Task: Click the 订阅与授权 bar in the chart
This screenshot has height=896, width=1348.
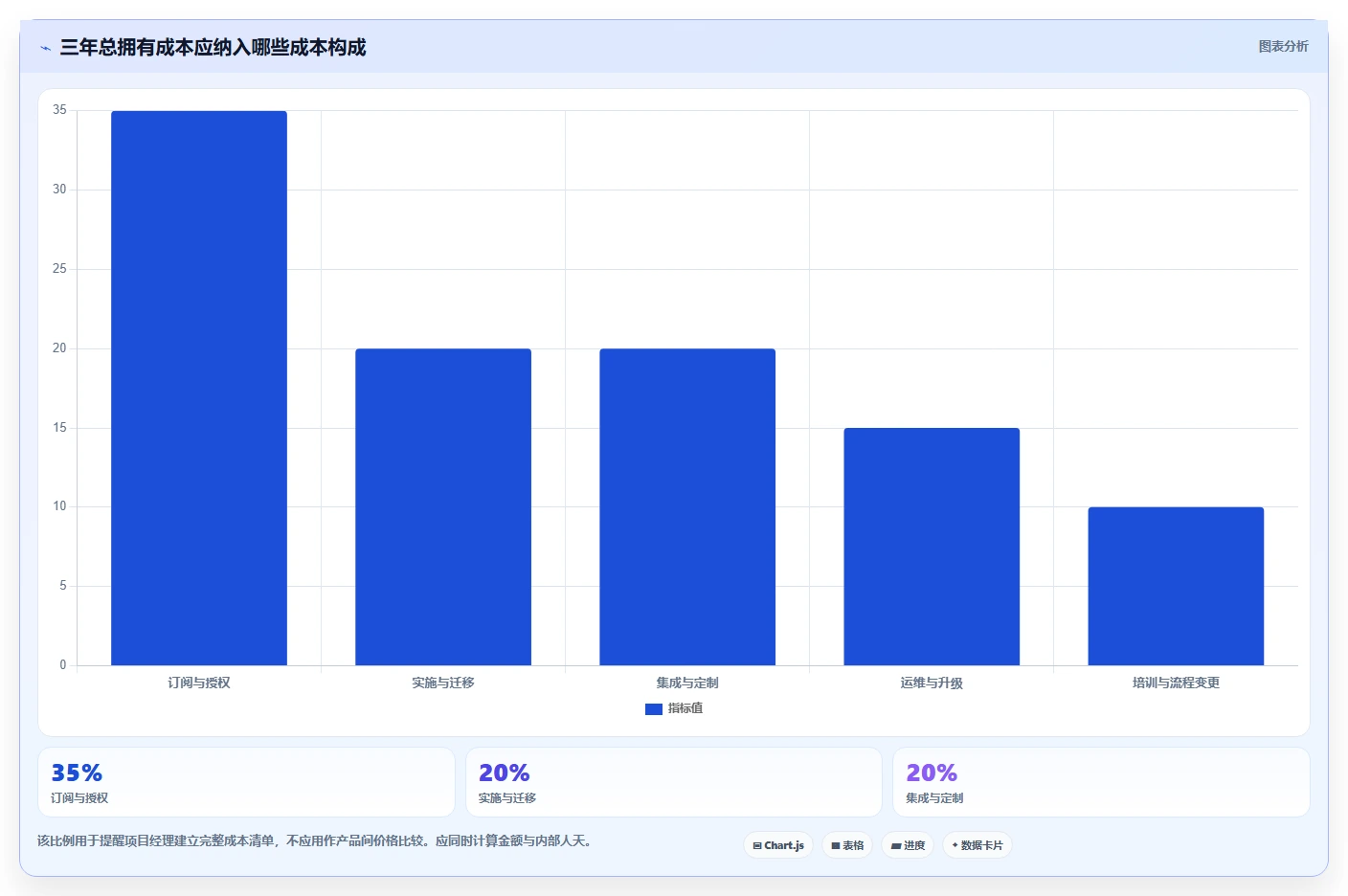Action: coord(199,388)
